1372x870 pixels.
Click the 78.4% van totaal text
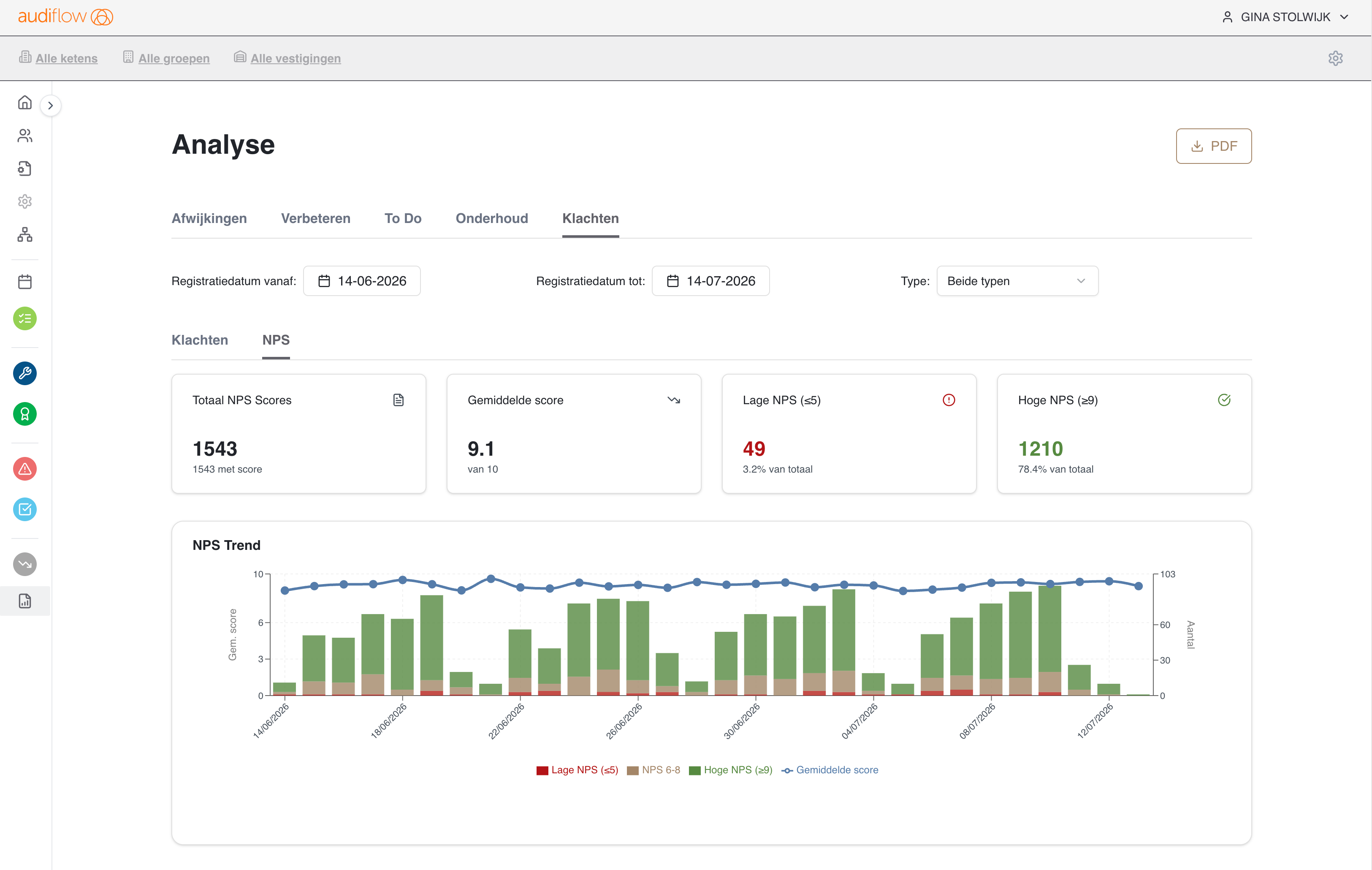1056,469
